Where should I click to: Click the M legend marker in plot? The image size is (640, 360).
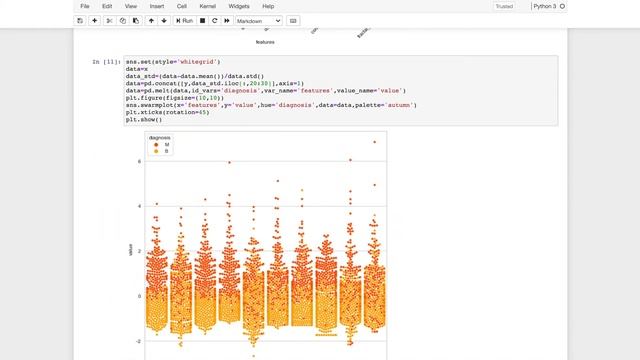156,144
